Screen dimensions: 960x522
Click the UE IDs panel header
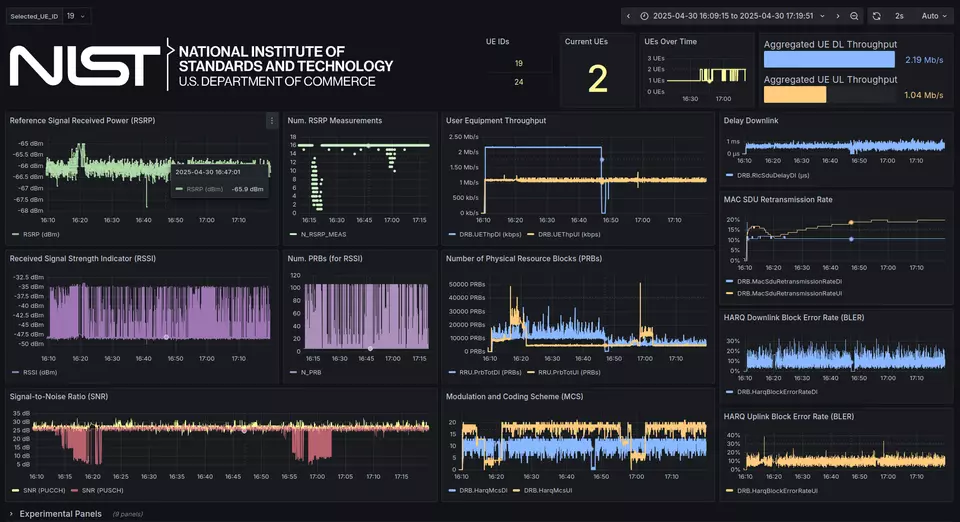pyautogui.click(x=498, y=42)
